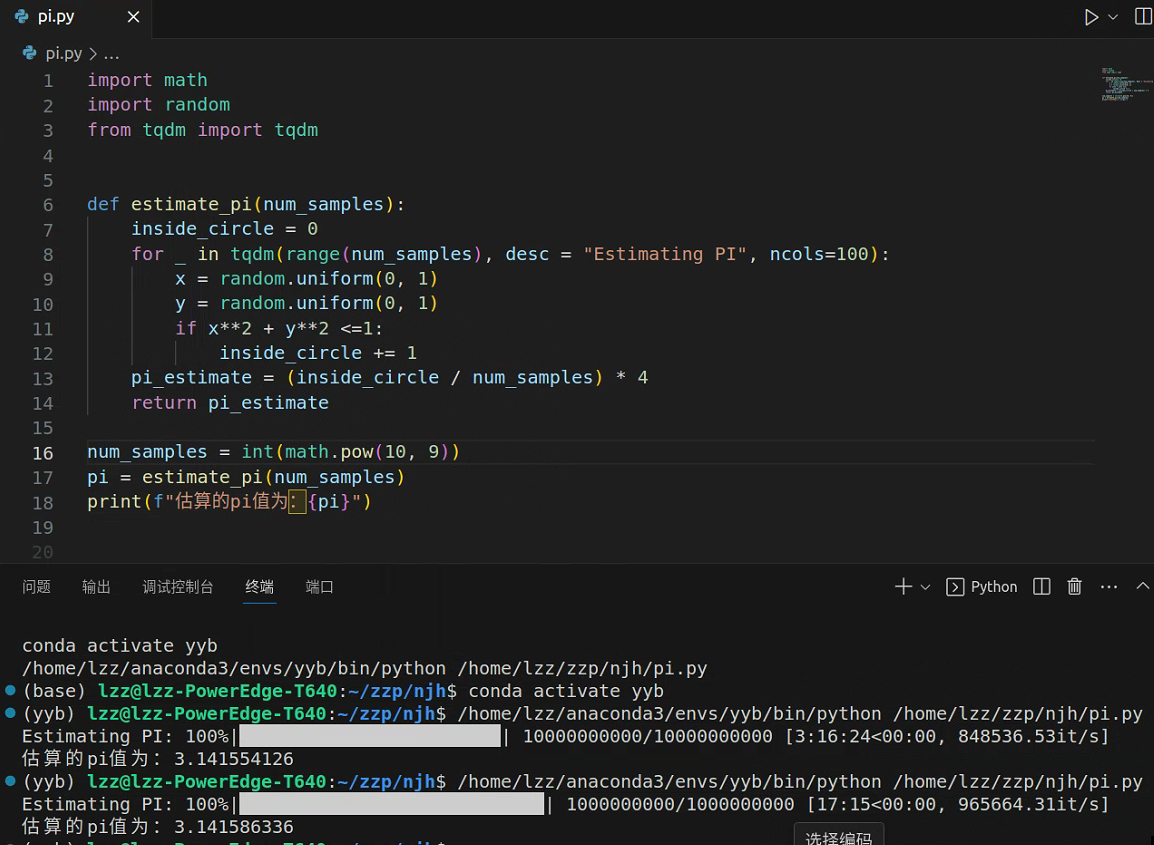Click line number 6 in the gutter
Screen dimensions: 1154x845
click(x=49, y=205)
